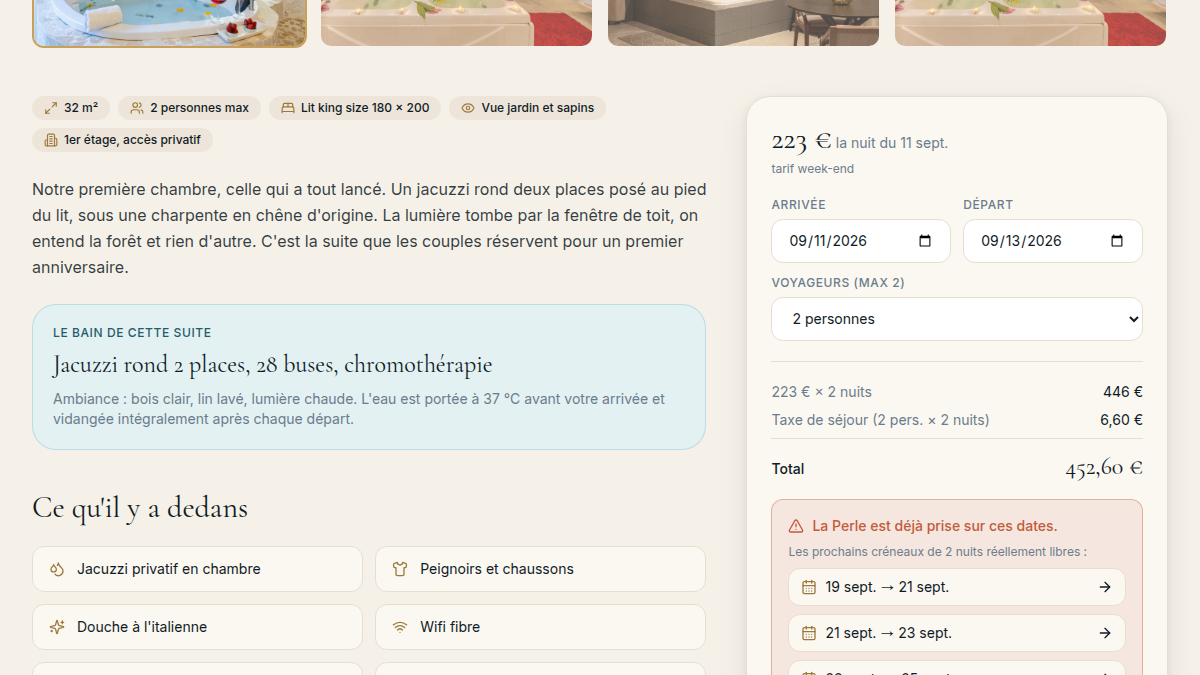Click the Lit king size 180 × 200 tag
Viewport: 1200px width, 675px height.
pos(355,108)
